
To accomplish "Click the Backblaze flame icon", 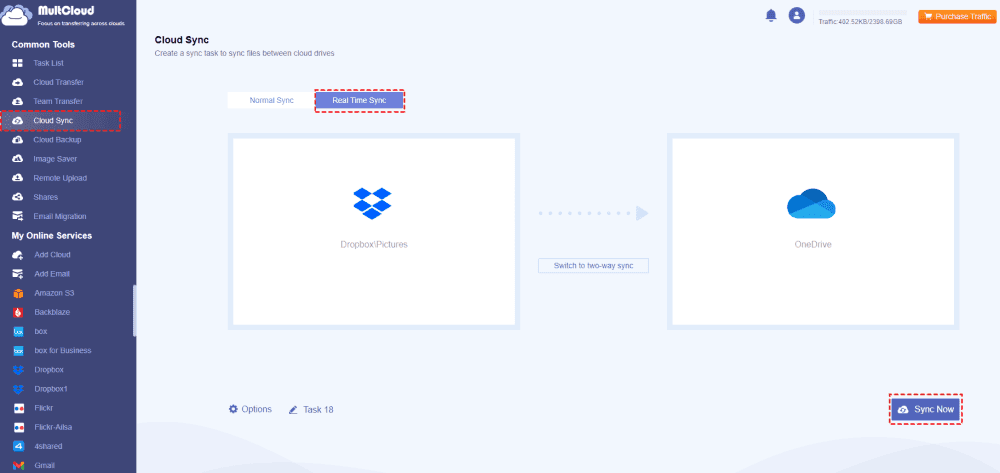I will (18, 312).
